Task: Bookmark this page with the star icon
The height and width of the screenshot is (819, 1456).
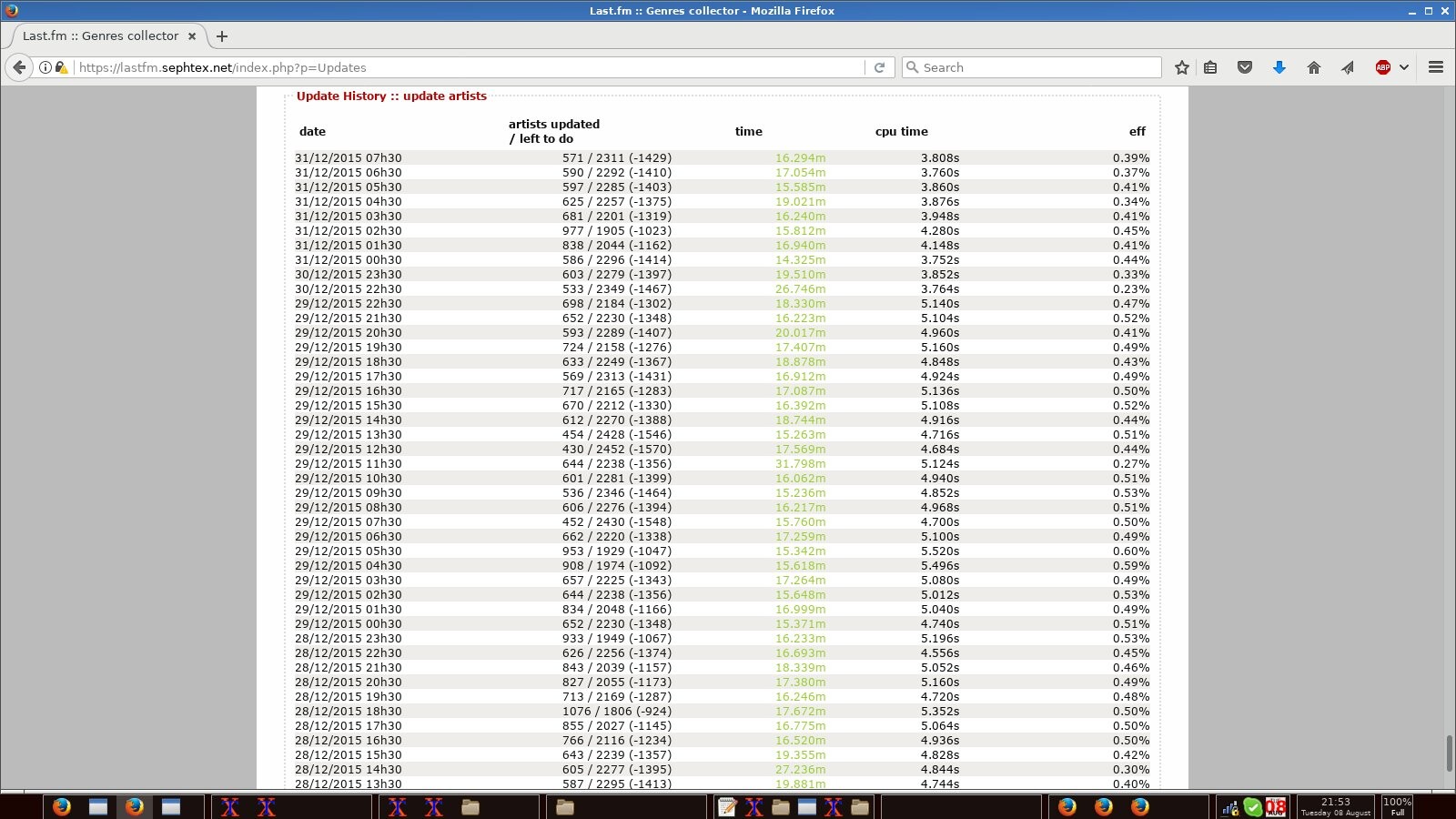Action: (1181, 67)
